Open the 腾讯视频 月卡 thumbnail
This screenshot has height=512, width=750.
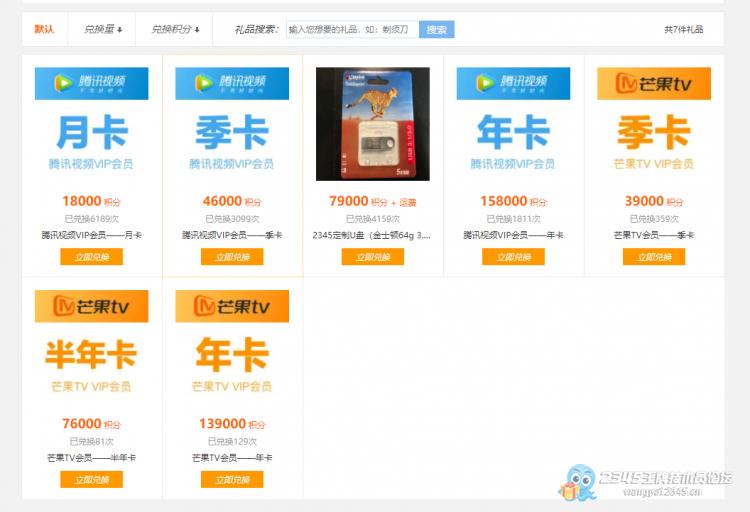[x=91, y=124]
